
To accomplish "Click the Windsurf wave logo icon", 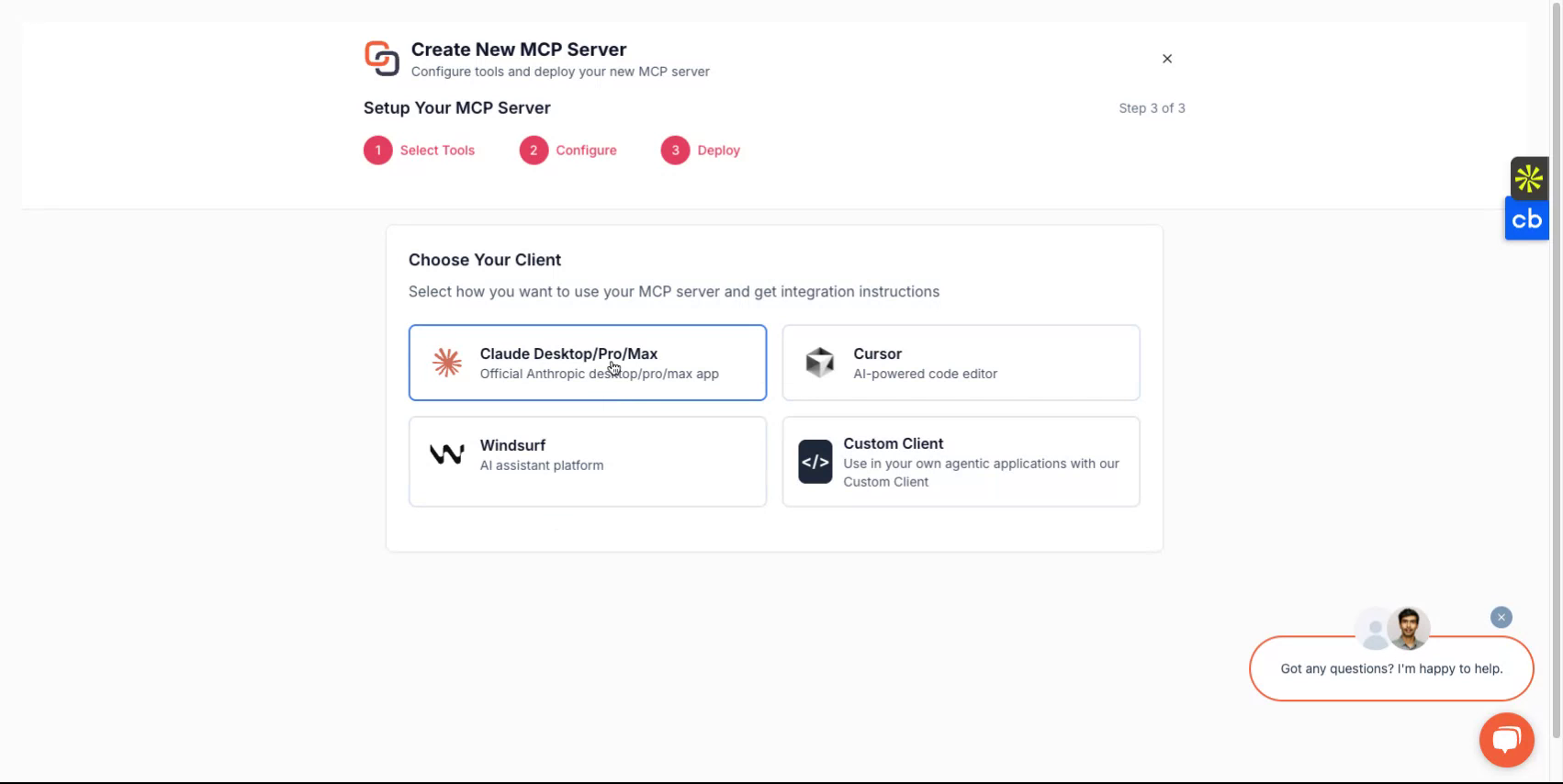I will tap(447, 454).
